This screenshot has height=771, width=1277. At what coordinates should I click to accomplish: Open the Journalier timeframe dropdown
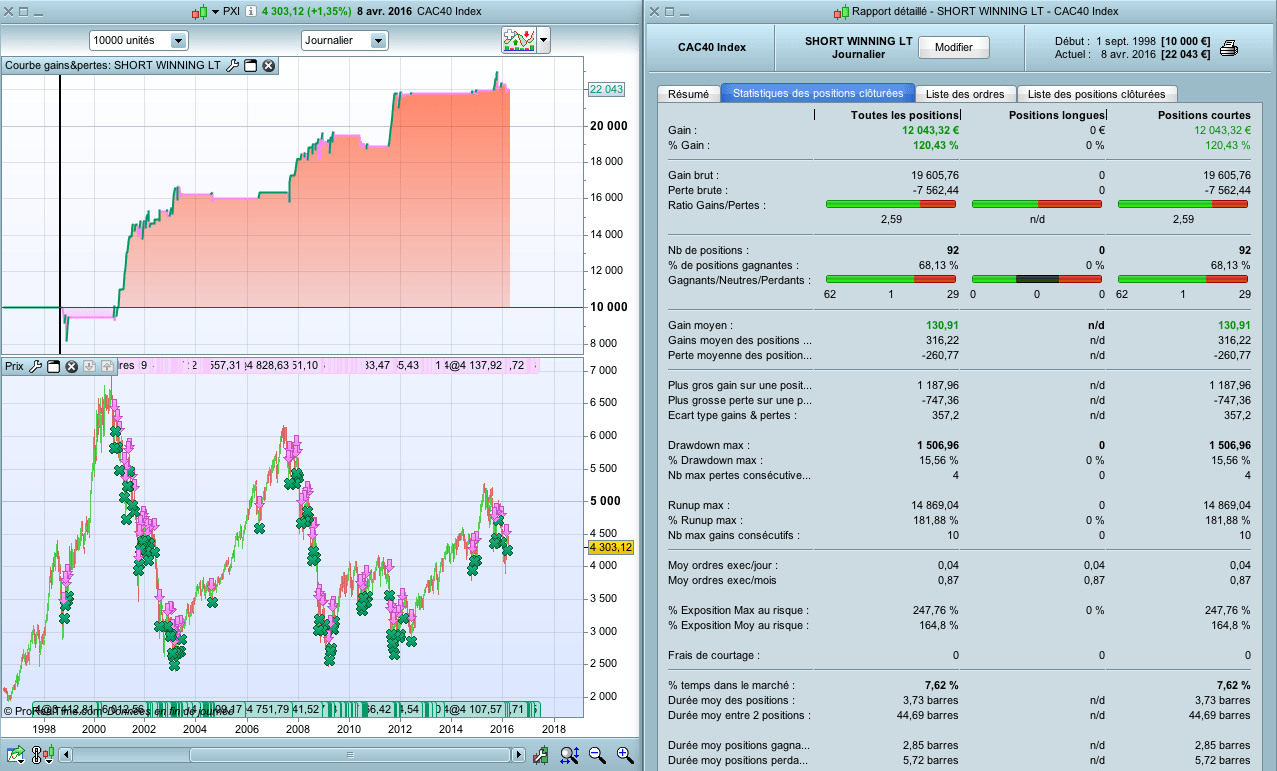tap(344, 41)
